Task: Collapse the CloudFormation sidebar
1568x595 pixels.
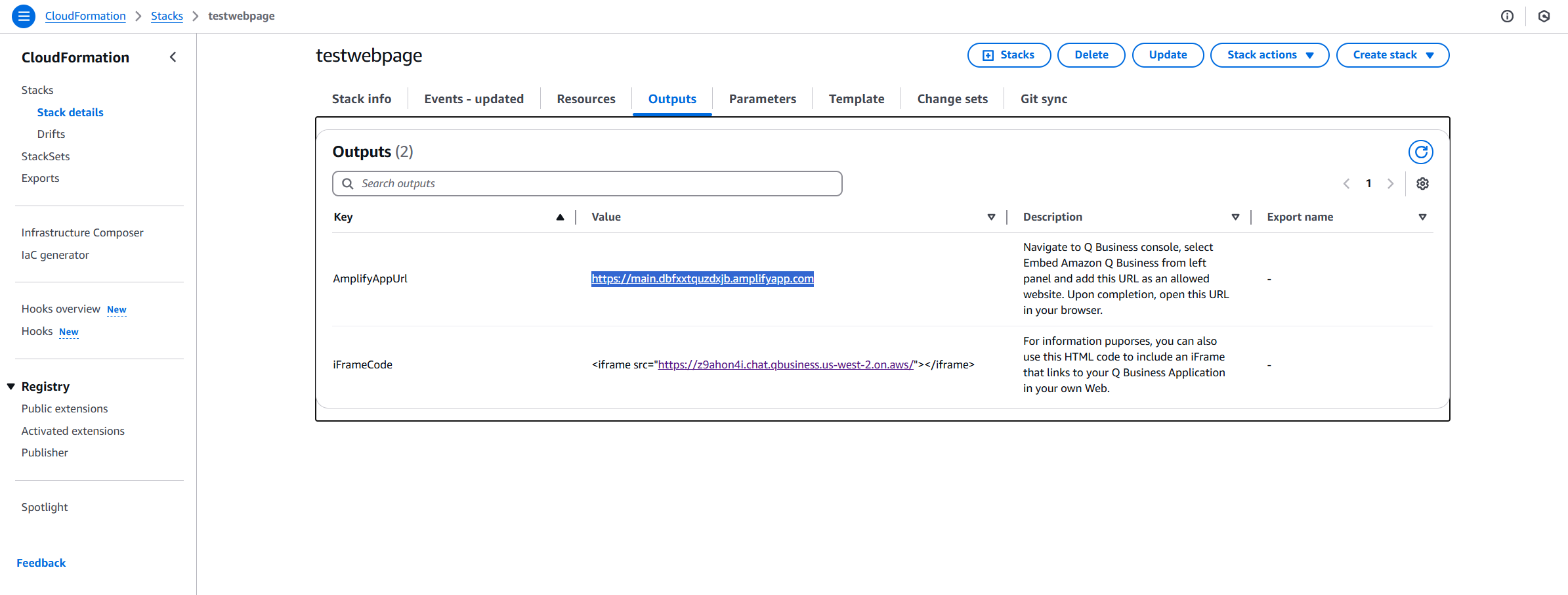Action: [173, 57]
